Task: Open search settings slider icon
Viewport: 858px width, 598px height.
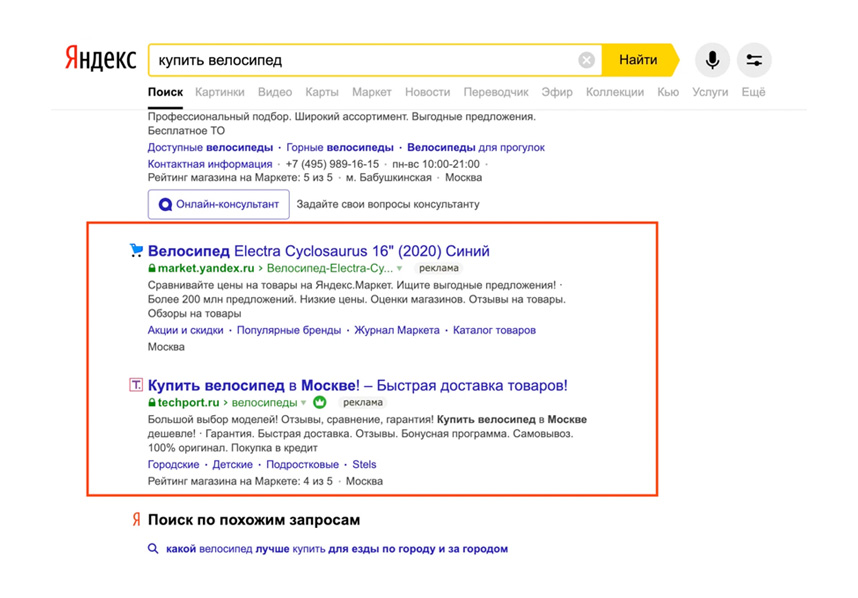Action: (x=754, y=60)
